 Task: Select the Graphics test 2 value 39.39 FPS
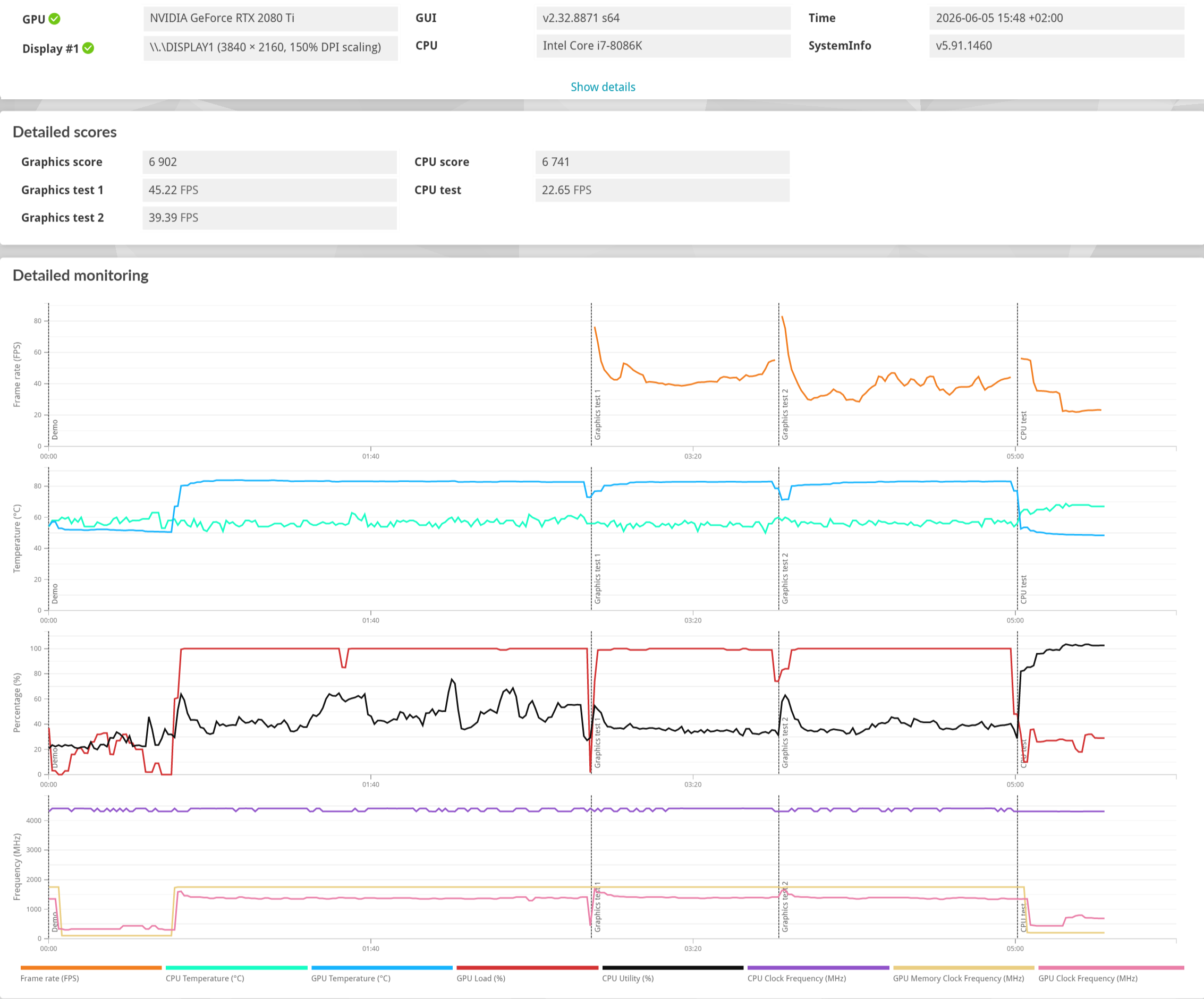coord(269,218)
